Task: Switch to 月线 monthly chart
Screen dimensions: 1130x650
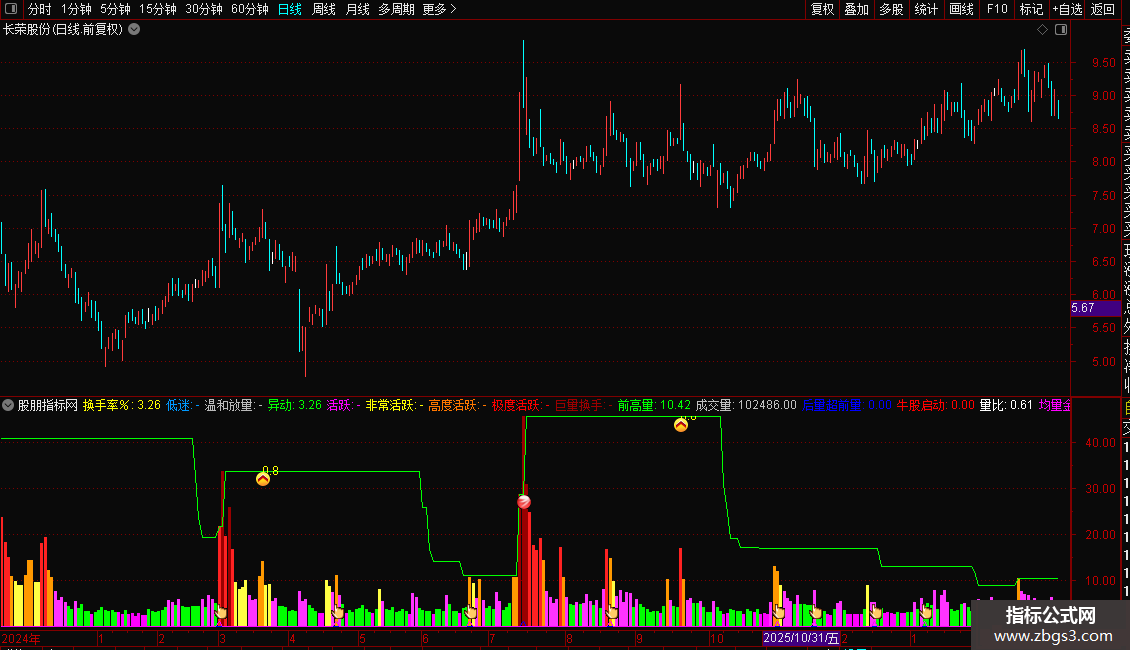Action: pyautogui.click(x=357, y=9)
